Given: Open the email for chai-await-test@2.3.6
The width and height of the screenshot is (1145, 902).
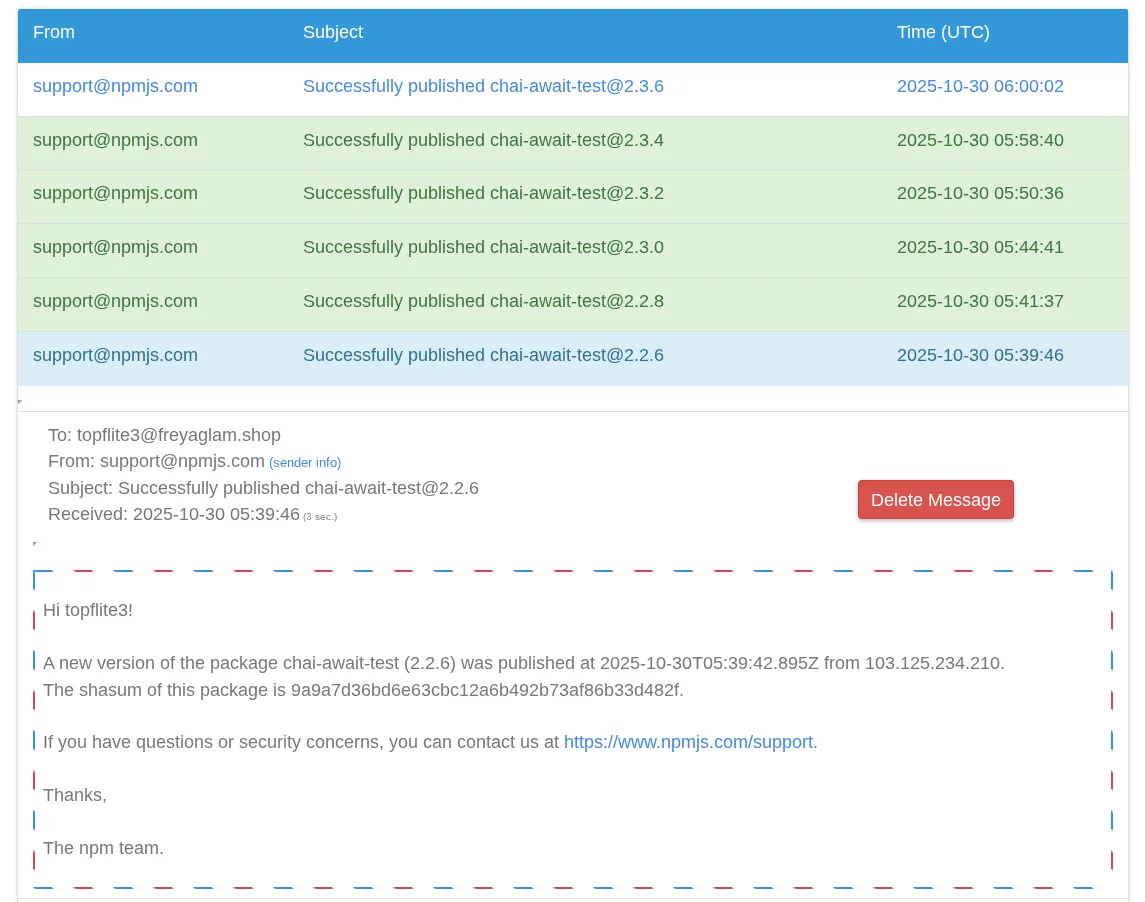Looking at the screenshot, I should coord(483,86).
